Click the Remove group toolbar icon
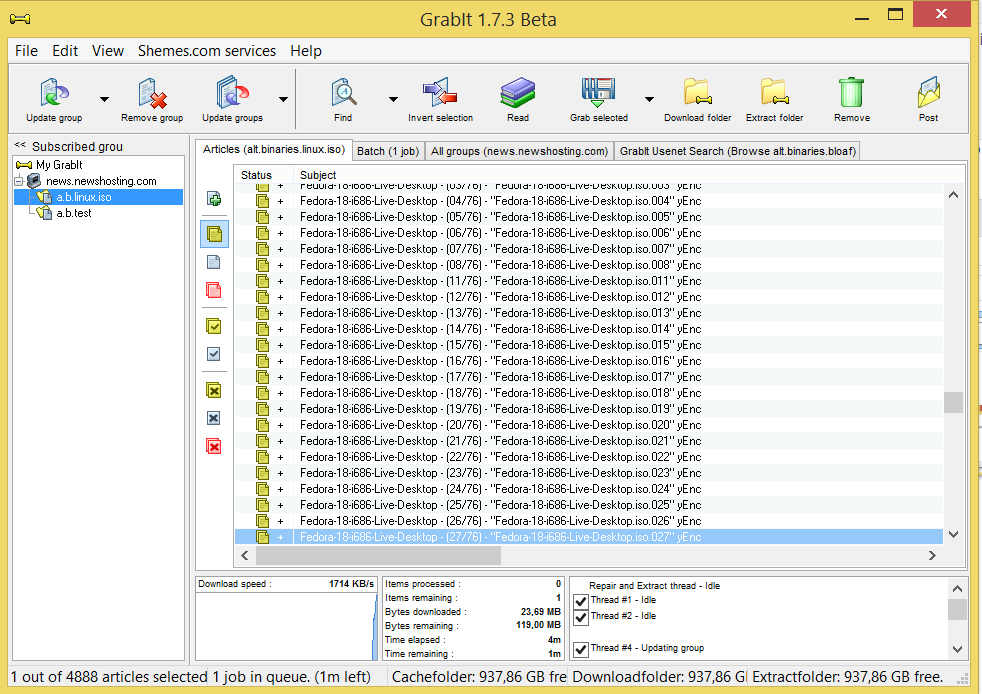 point(152,93)
